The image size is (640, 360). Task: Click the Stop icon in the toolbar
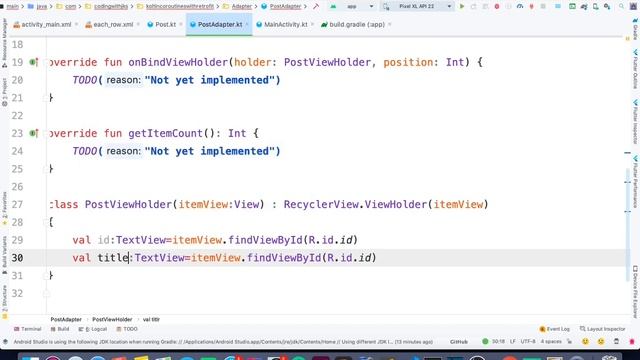point(543,7)
